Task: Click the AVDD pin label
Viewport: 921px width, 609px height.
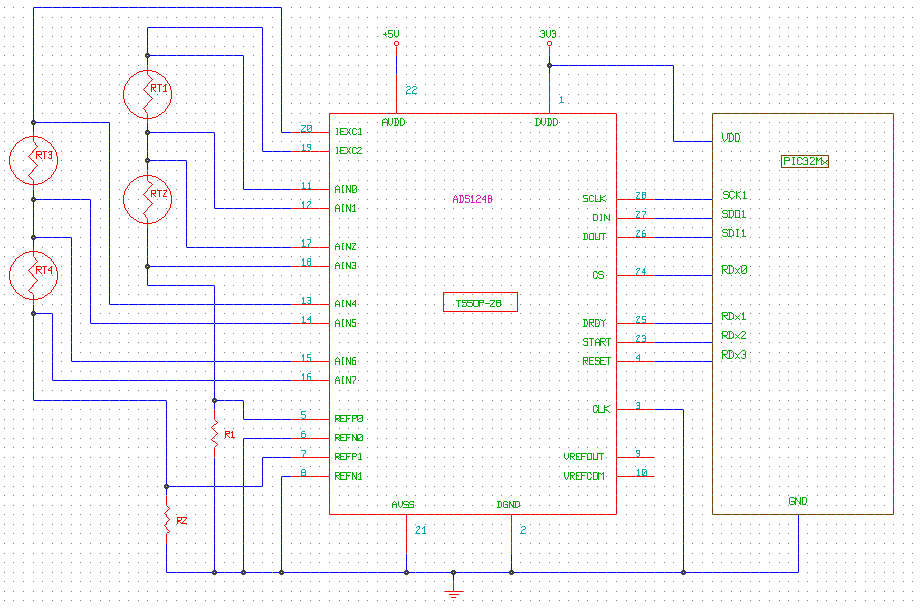Action: 394,122
